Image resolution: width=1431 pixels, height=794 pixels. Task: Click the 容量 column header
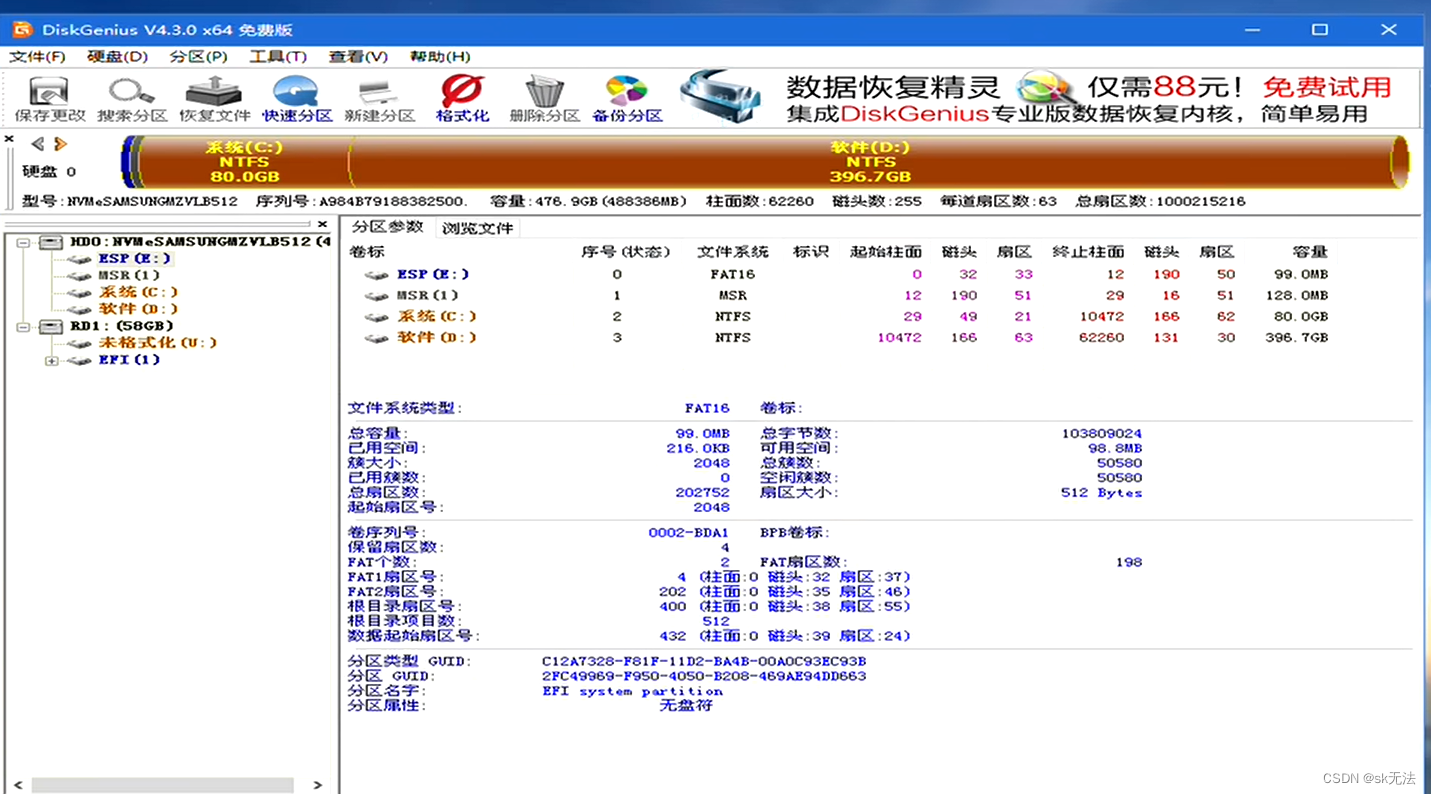tap(1310, 252)
